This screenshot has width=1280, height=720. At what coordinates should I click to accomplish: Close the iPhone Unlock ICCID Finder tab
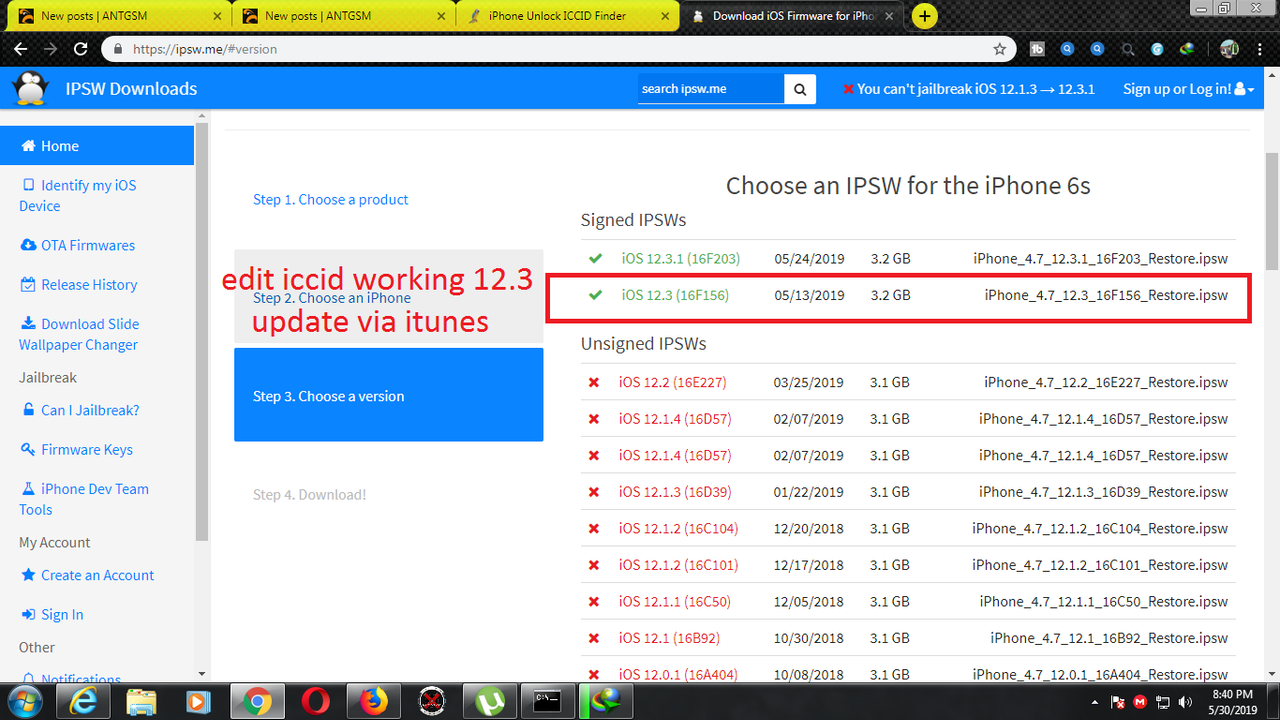coord(664,16)
